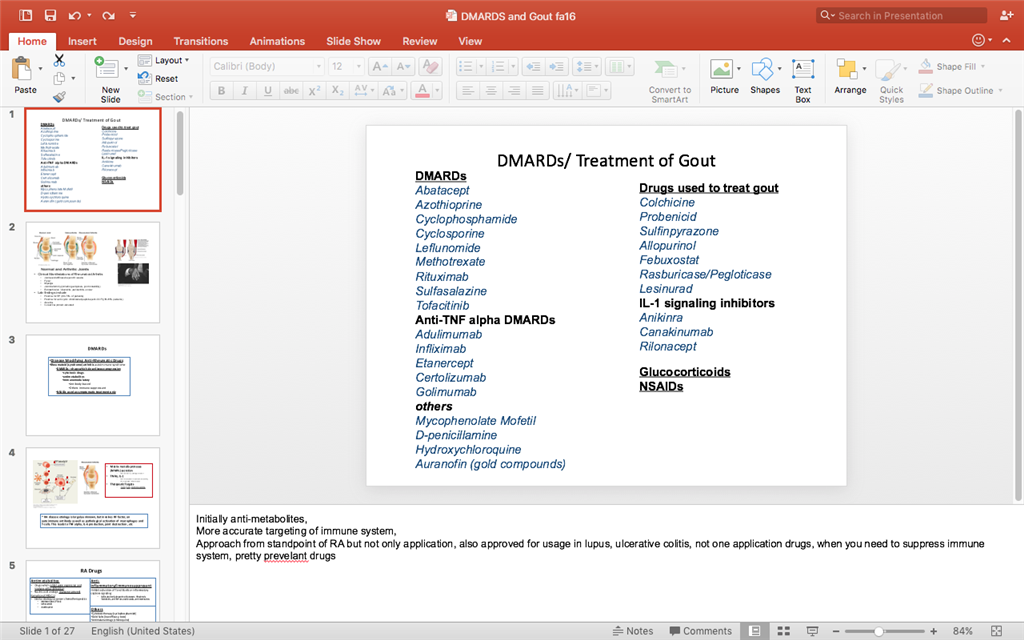Open Customize Quick Access Toolbar arrow
The height and width of the screenshot is (640, 1024).
point(133,15)
